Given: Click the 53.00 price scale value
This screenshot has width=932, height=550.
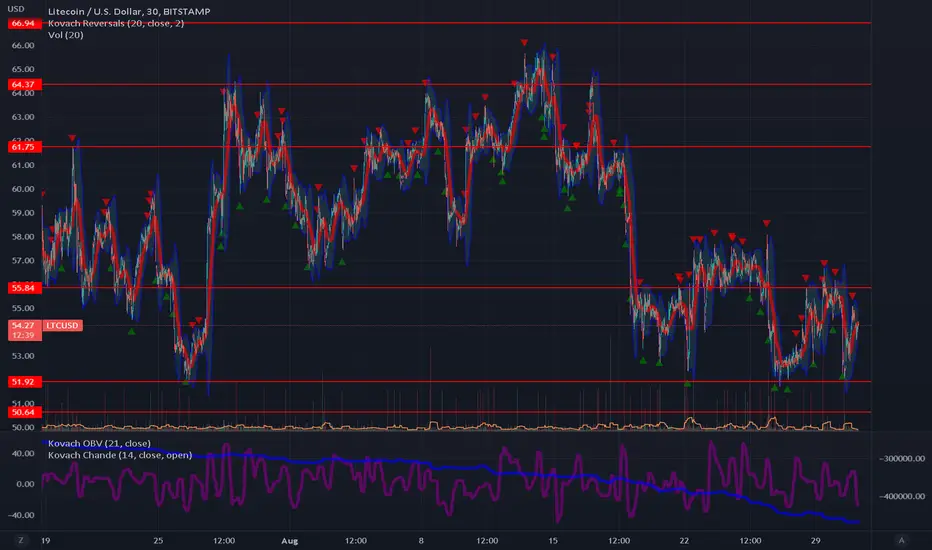Looking at the screenshot, I should click(23, 356).
